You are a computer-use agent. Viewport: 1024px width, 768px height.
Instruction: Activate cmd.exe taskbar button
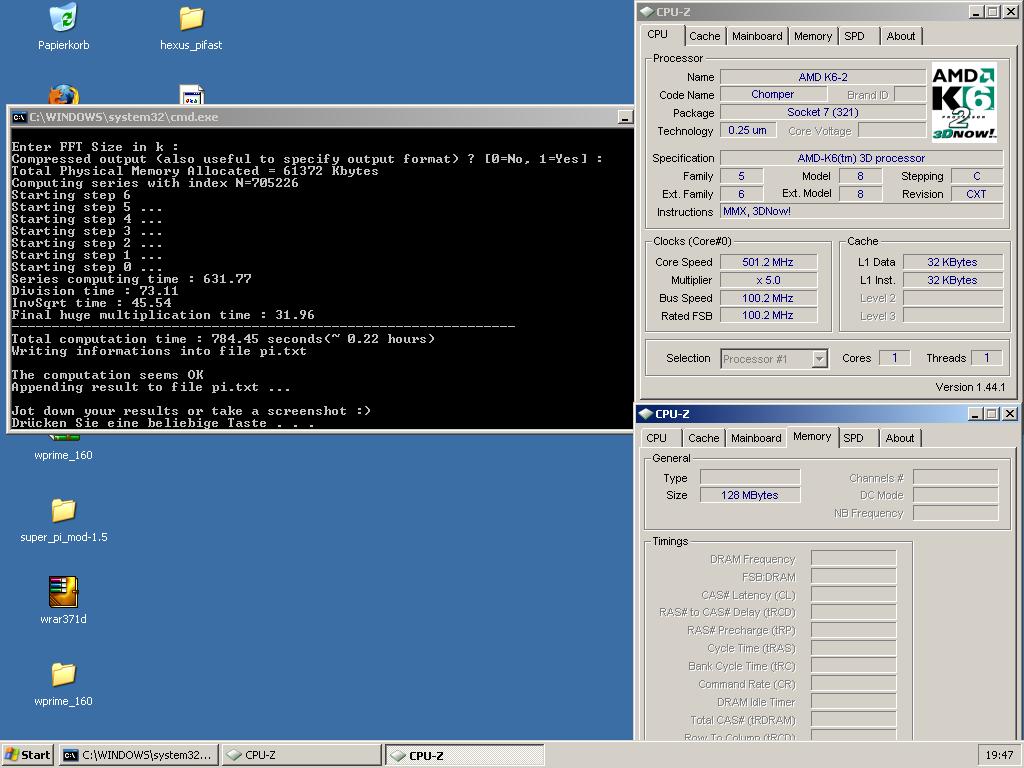pyautogui.click(x=139, y=755)
